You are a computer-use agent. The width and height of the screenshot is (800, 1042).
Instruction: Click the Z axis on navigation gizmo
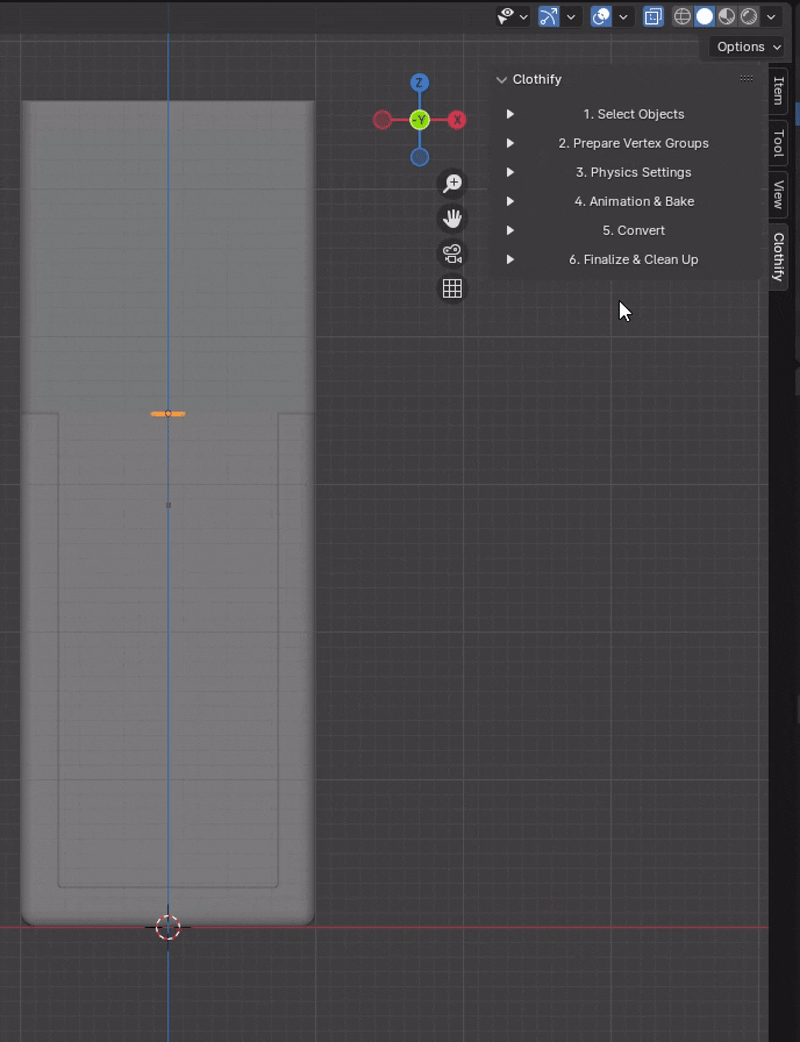click(419, 83)
